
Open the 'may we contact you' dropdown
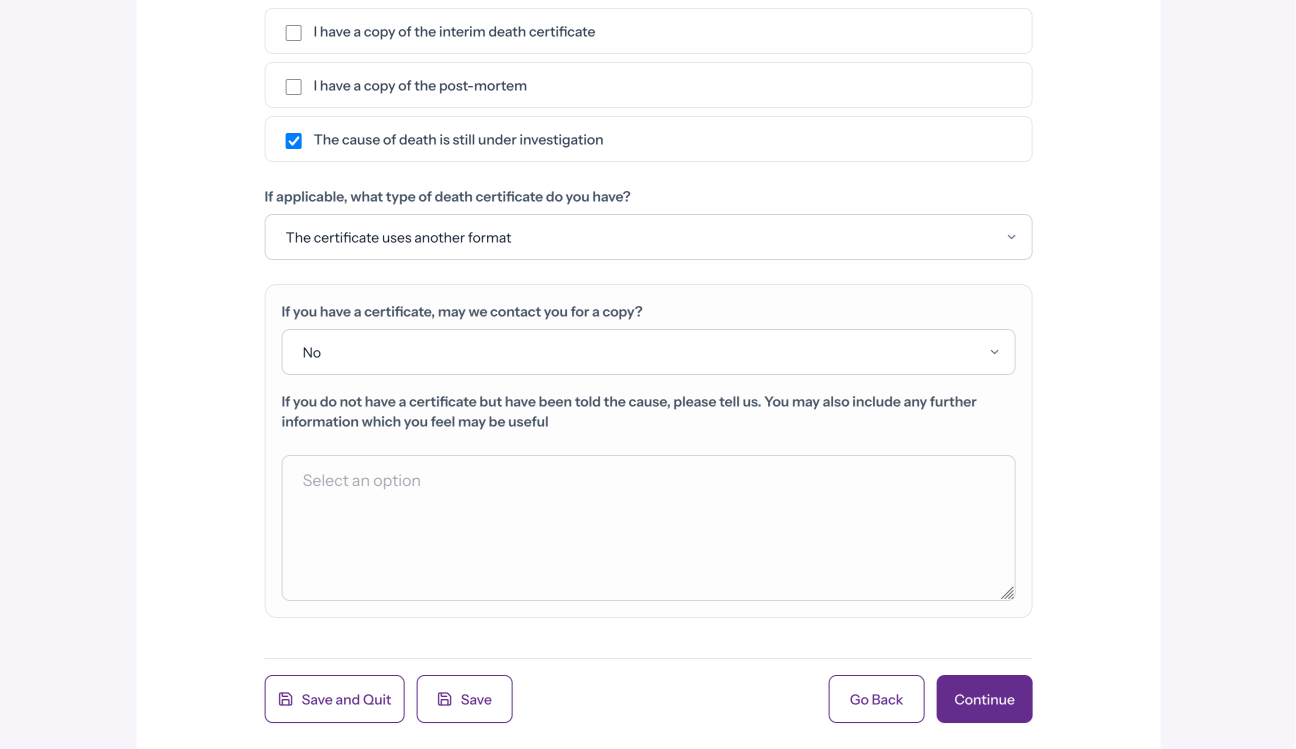pyautogui.click(x=648, y=352)
